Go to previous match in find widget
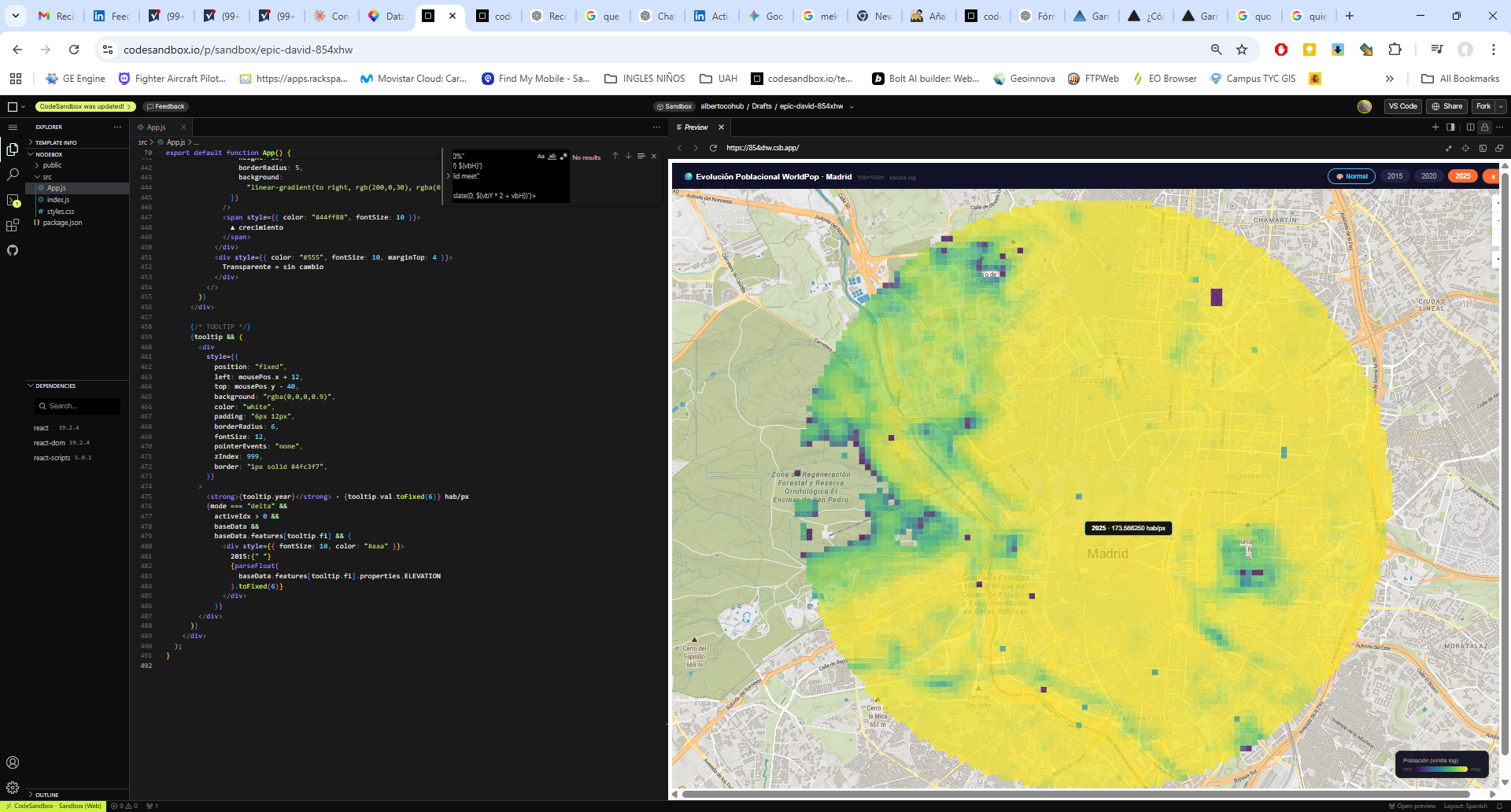 [615, 157]
